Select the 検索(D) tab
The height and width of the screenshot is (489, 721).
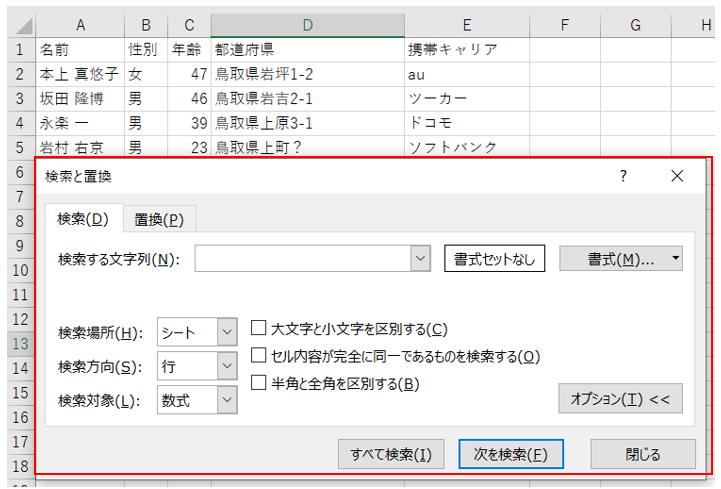click(82, 219)
